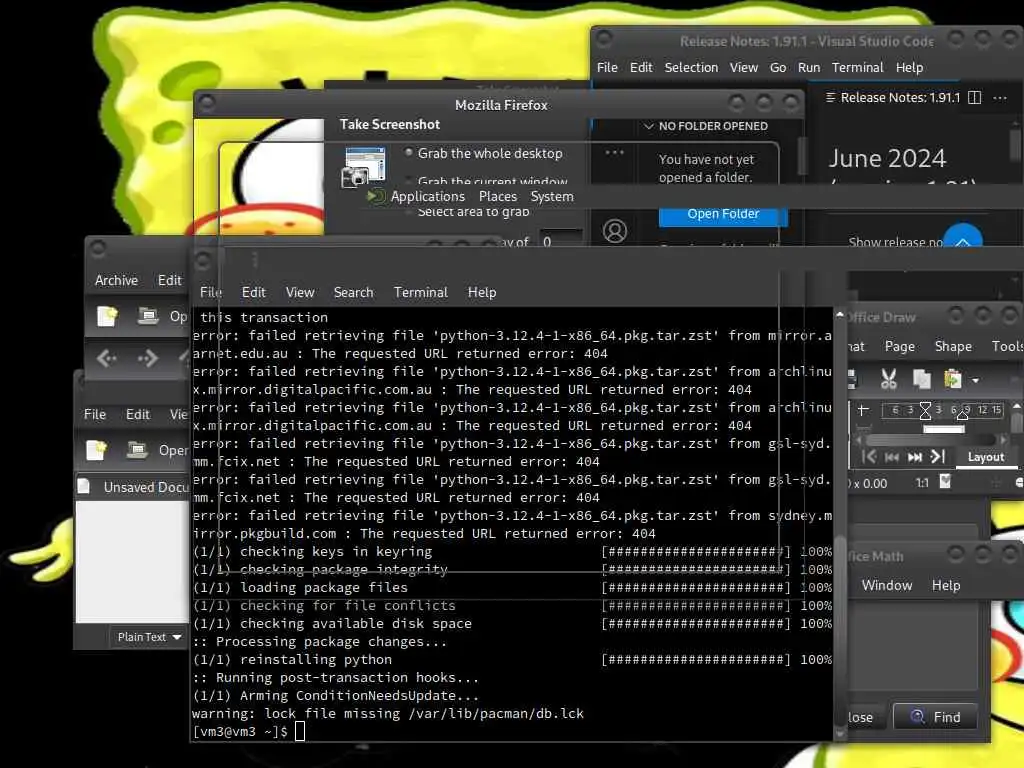Open System menu in panel
The image size is (1024, 768).
click(552, 196)
